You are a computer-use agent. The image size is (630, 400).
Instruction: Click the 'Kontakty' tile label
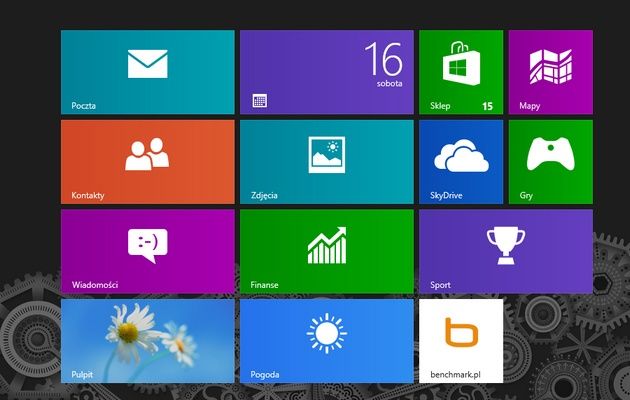click(x=88, y=196)
